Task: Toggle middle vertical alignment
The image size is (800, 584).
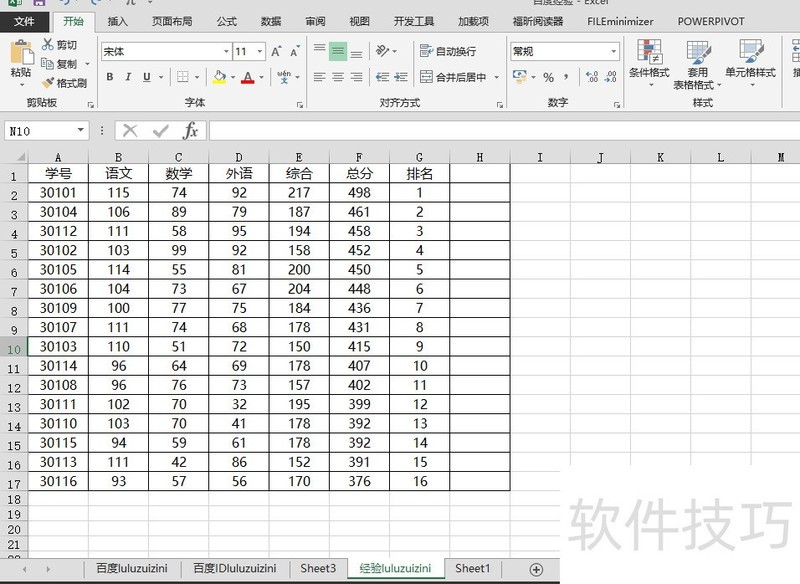Action: 338,50
